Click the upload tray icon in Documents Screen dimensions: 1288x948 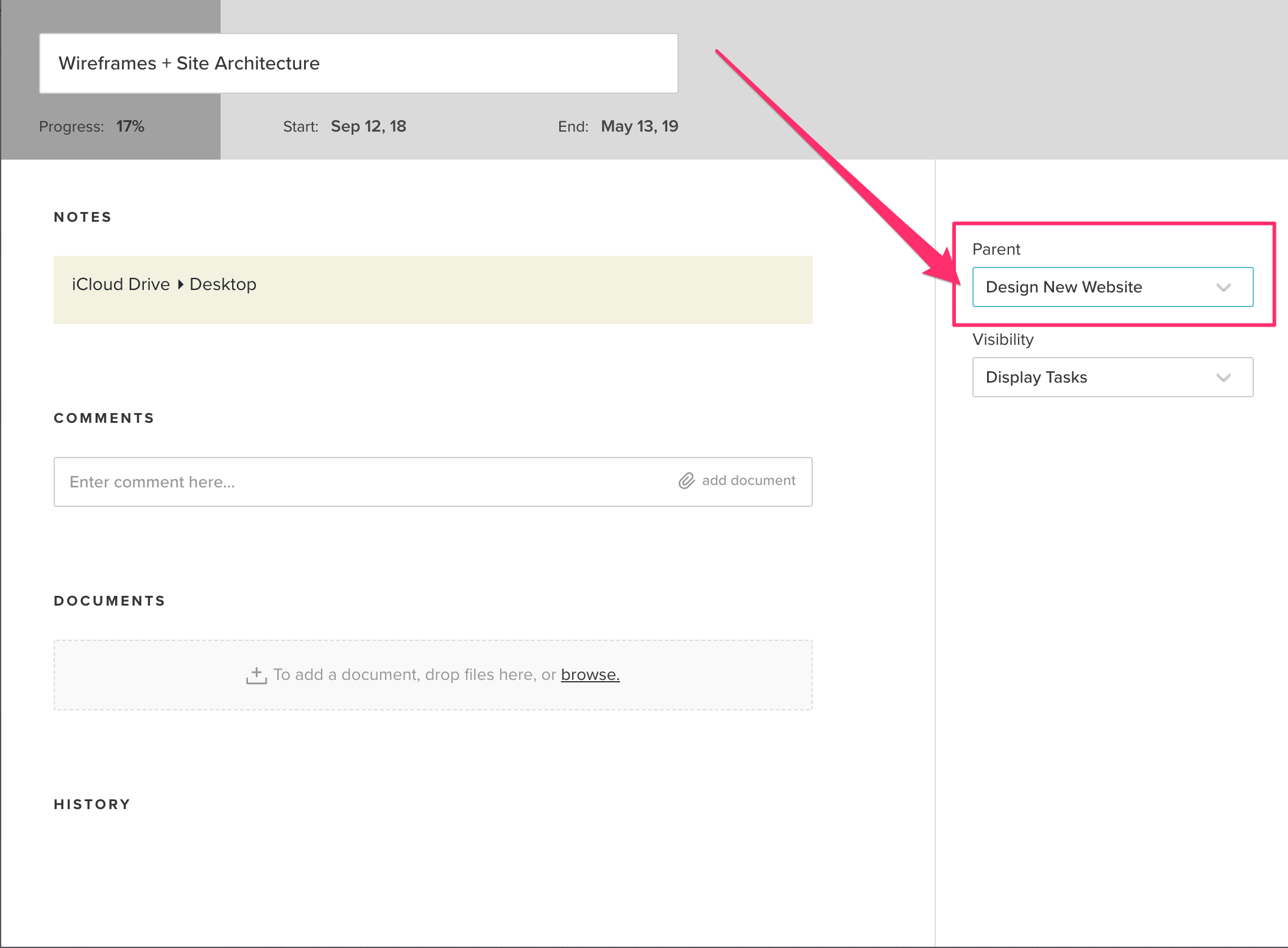(257, 676)
